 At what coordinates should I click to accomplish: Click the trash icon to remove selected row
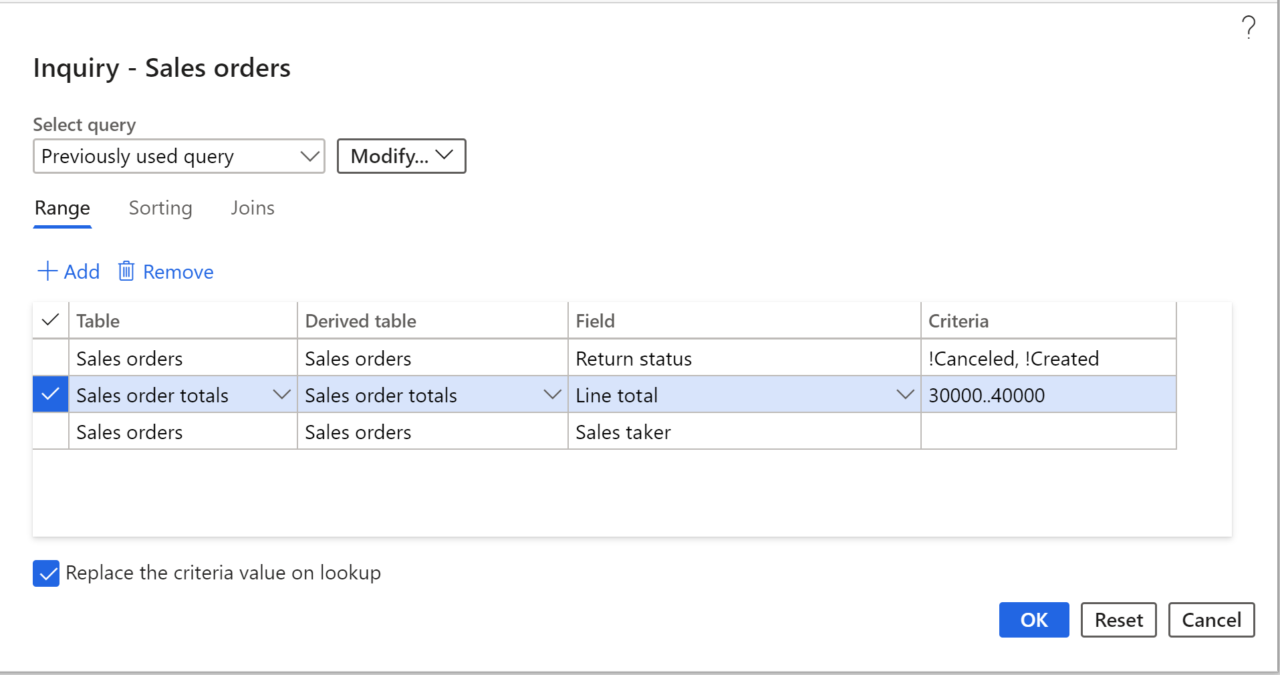tap(126, 271)
